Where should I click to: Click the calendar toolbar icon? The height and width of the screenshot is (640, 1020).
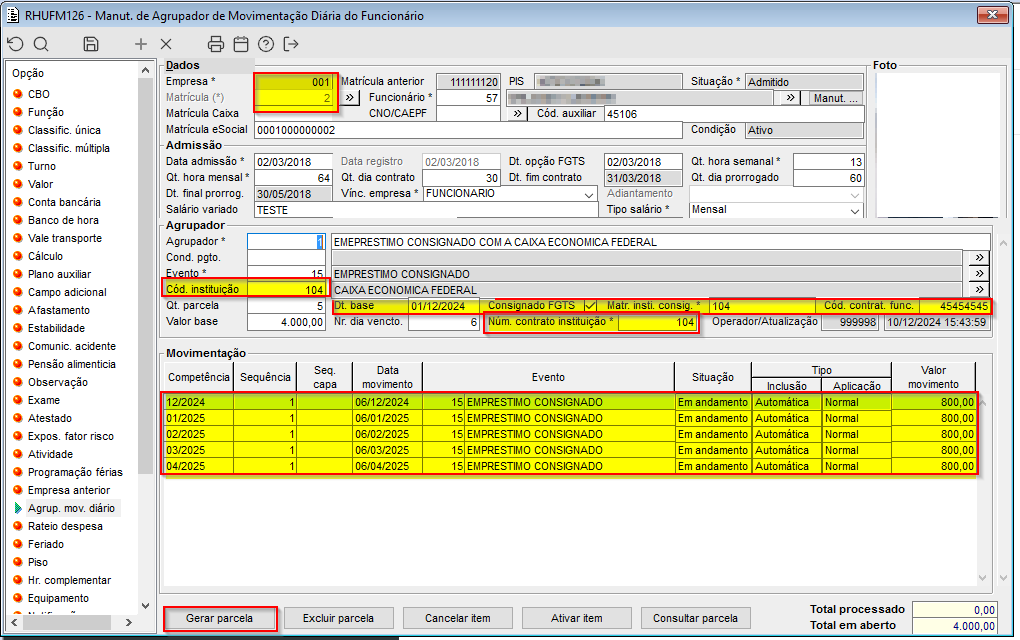point(241,44)
